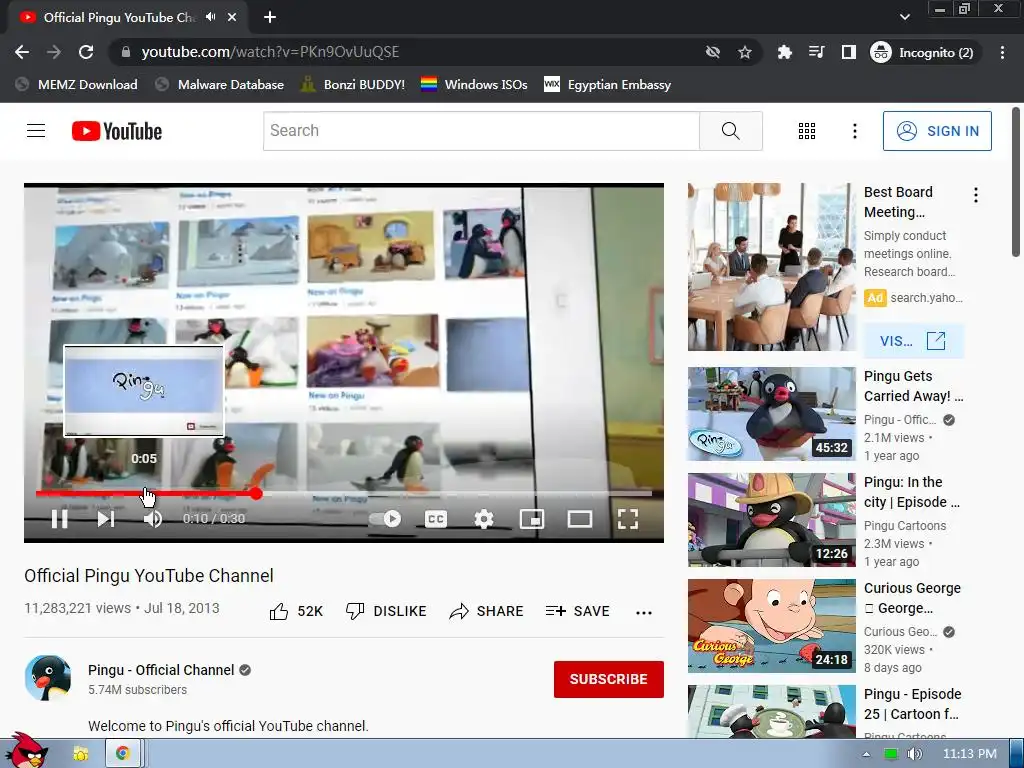Click the Incognito (2) profile button

click(923, 52)
